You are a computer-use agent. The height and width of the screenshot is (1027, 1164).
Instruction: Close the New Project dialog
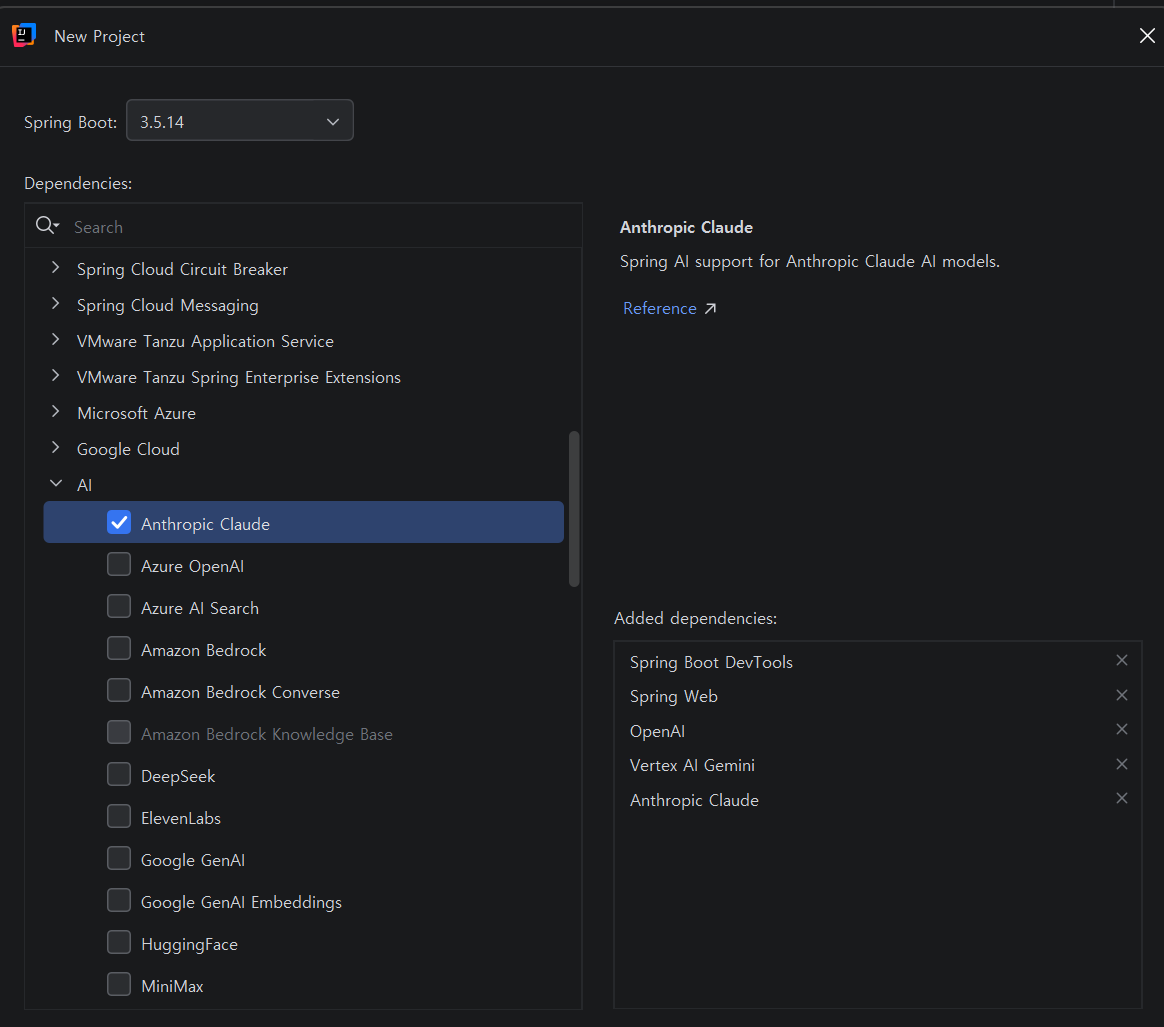coord(1147,36)
